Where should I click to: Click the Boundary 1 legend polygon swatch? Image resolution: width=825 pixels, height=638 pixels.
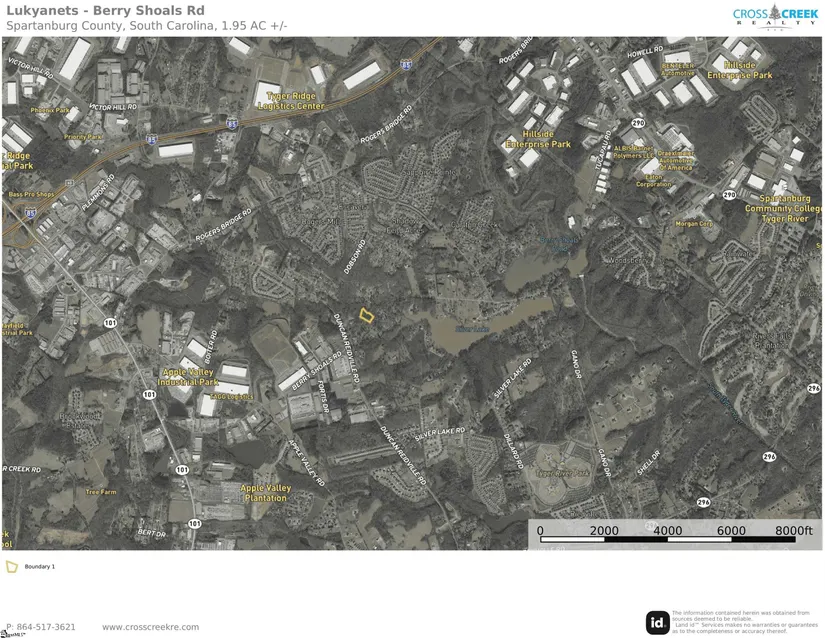point(12,566)
